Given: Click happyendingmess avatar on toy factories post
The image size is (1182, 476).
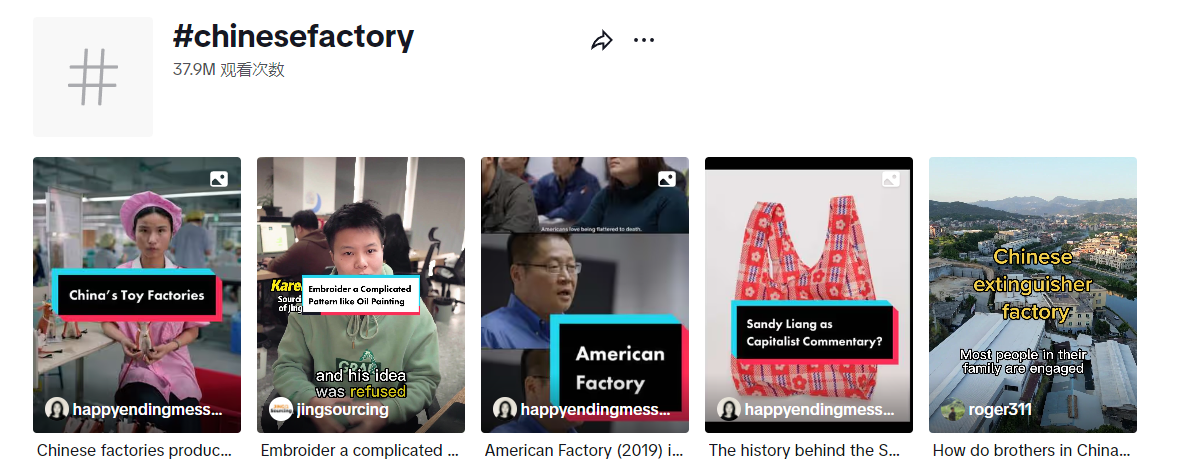Looking at the screenshot, I should (57, 409).
